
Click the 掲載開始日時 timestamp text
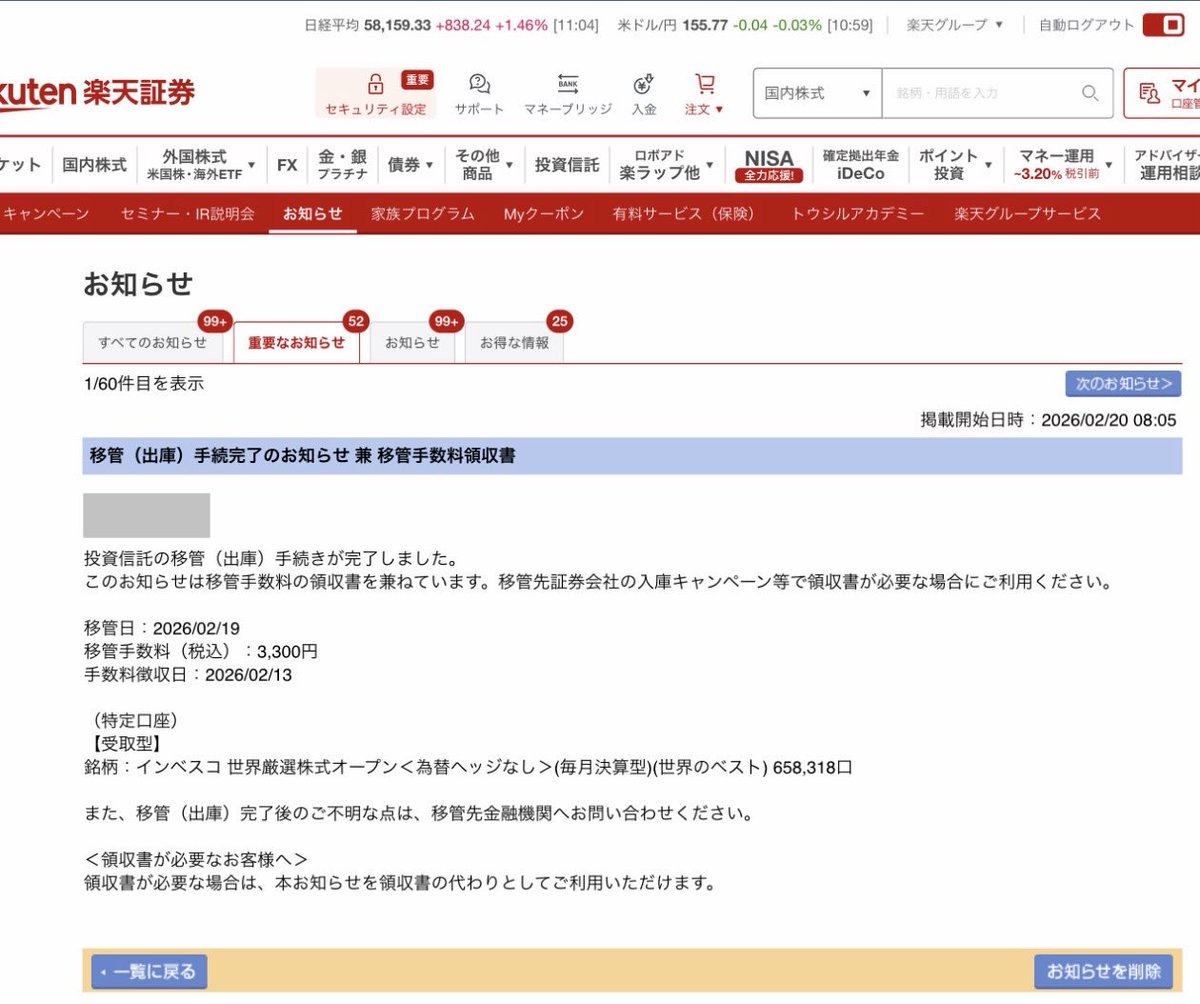1048,420
